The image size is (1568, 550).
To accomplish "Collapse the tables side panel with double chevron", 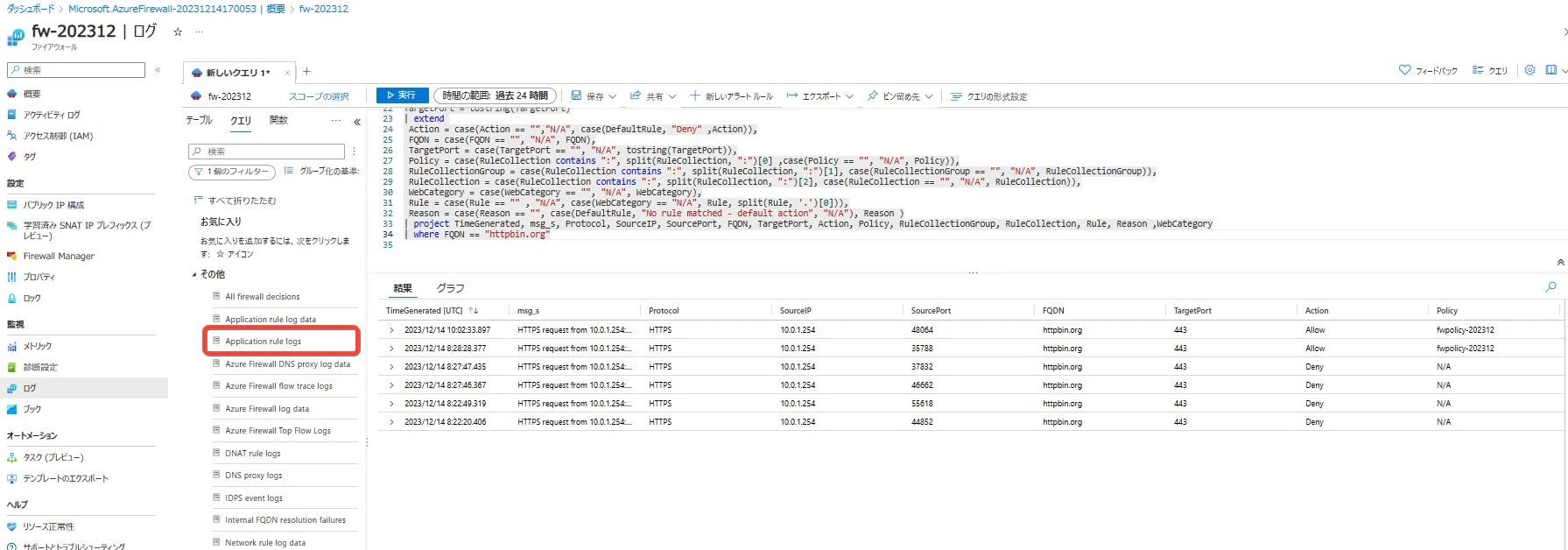I will [357, 122].
